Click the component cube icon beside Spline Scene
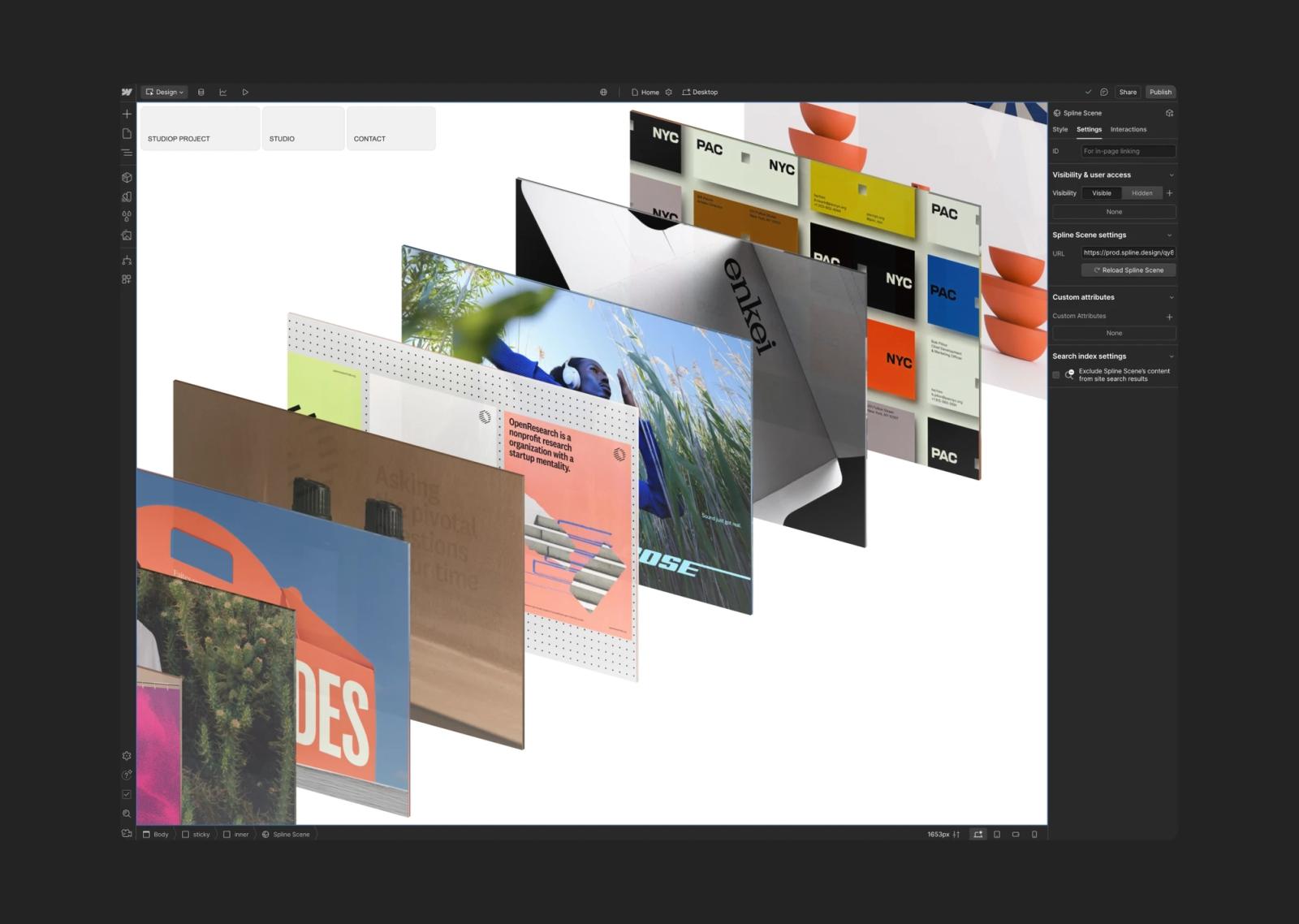Screen dimensions: 1299x924 click(1169, 113)
